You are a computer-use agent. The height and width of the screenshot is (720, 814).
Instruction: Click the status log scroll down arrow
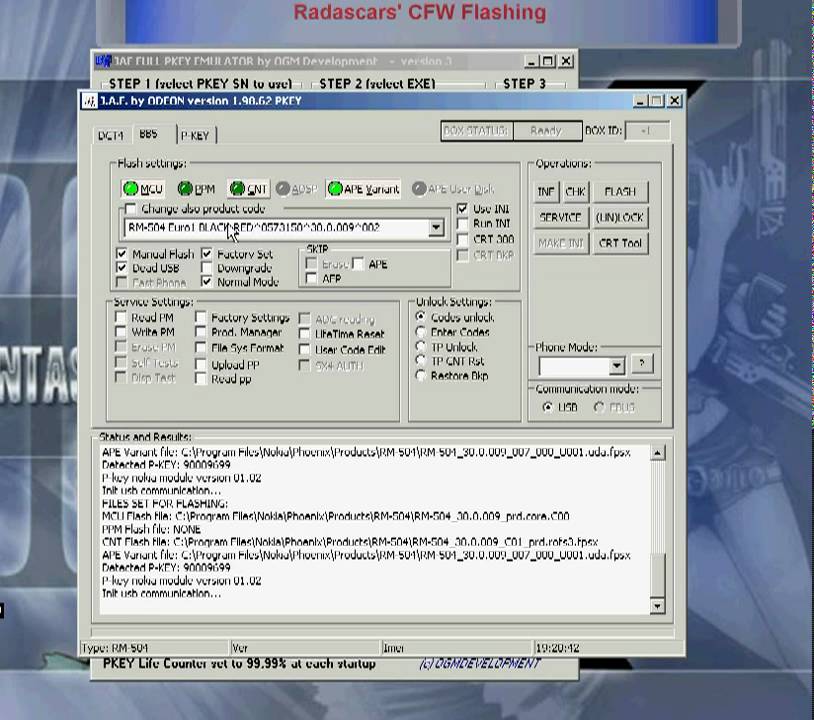coord(657,606)
